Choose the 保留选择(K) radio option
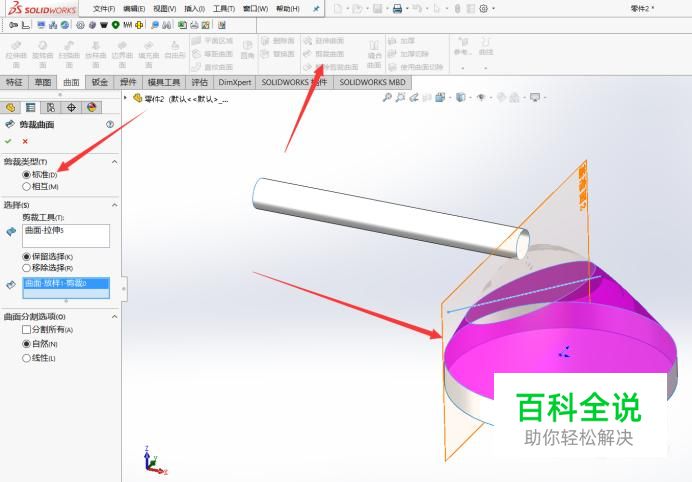Viewport: 692px width, 482px height. pos(26,256)
